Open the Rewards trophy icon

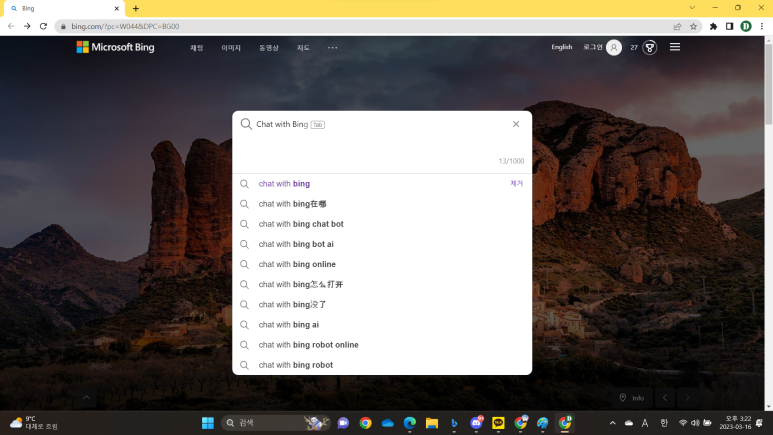[x=650, y=47]
